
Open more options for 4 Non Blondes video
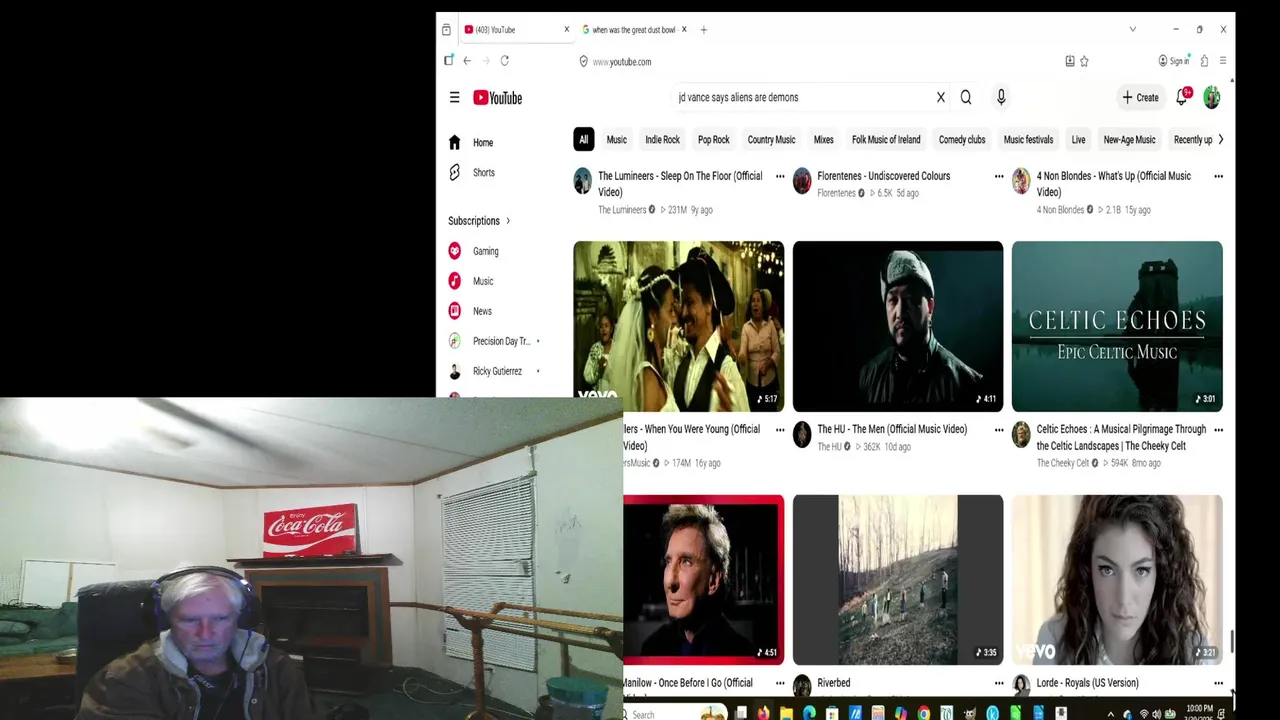(x=1218, y=177)
